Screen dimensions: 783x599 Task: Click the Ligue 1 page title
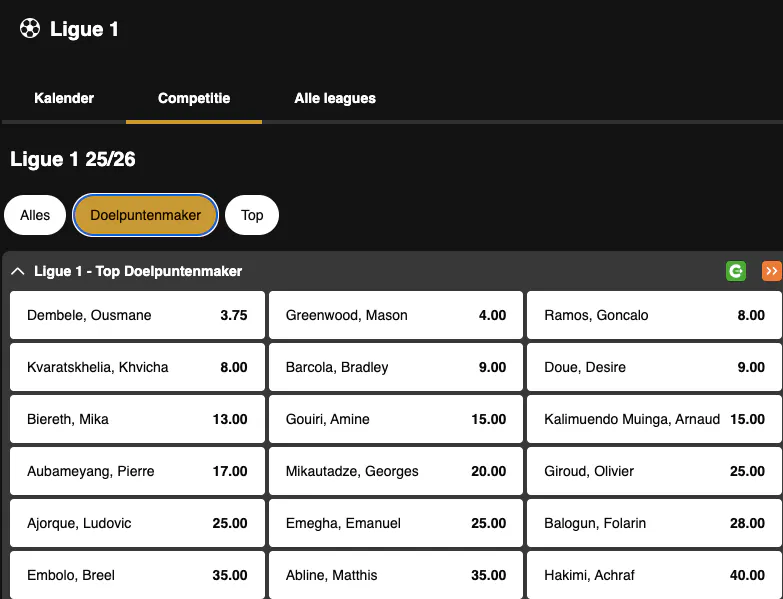click(84, 29)
